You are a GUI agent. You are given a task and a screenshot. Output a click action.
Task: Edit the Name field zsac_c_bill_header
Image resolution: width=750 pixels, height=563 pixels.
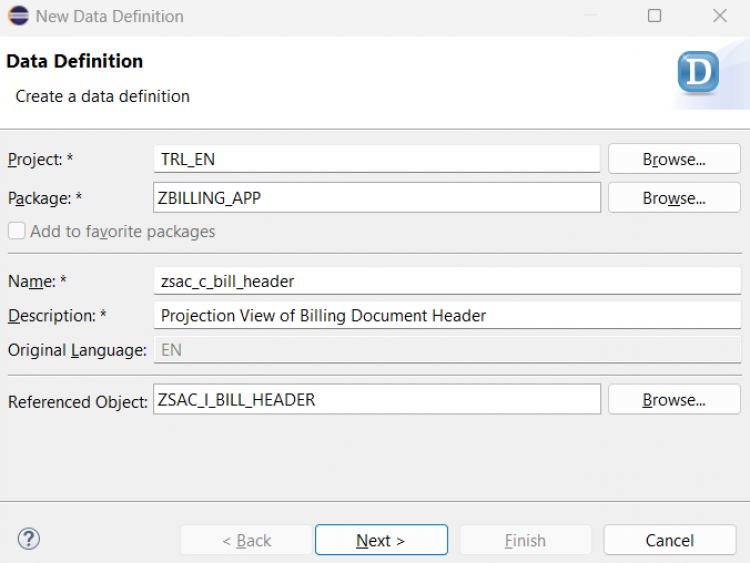[x=446, y=282]
